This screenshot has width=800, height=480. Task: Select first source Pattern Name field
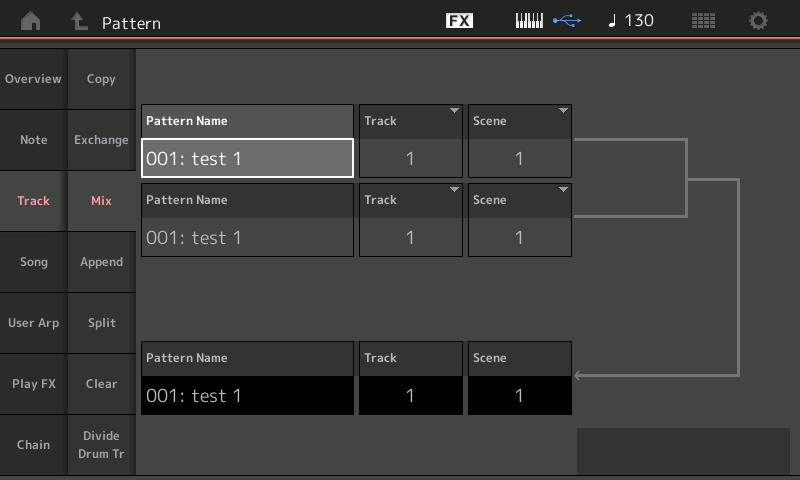tap(247, 158)
